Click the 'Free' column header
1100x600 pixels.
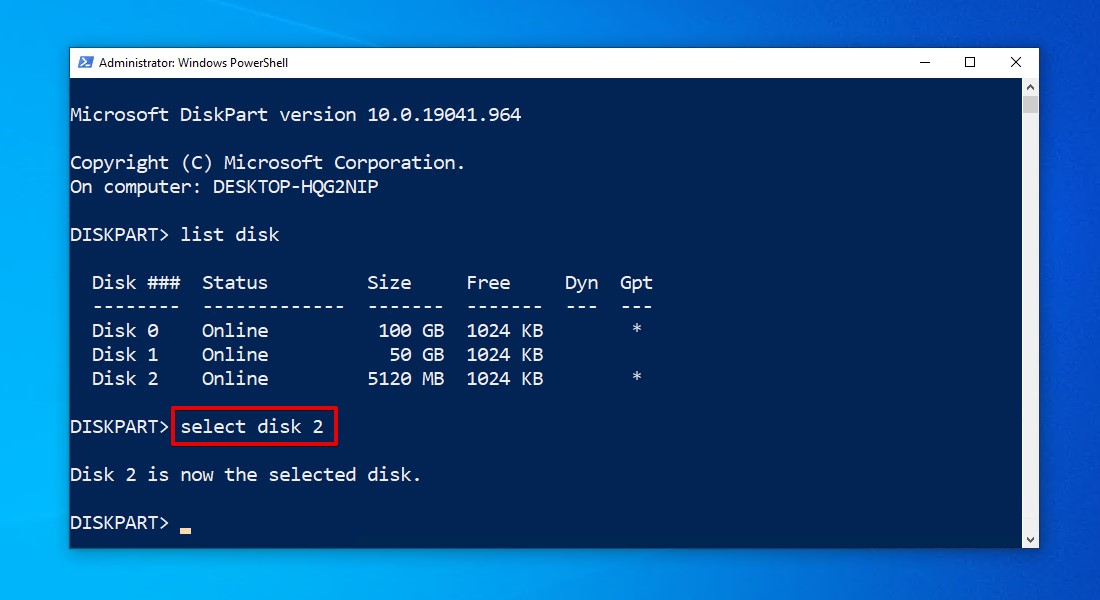pos(488,283)
